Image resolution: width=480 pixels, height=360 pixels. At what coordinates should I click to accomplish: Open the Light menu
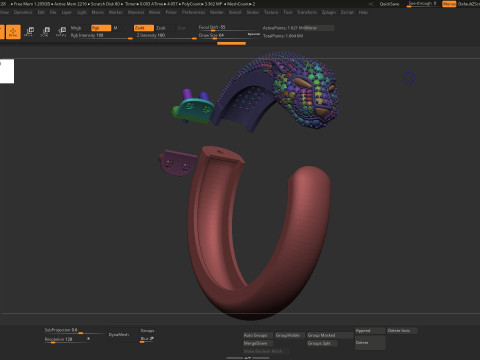point(82,12)
